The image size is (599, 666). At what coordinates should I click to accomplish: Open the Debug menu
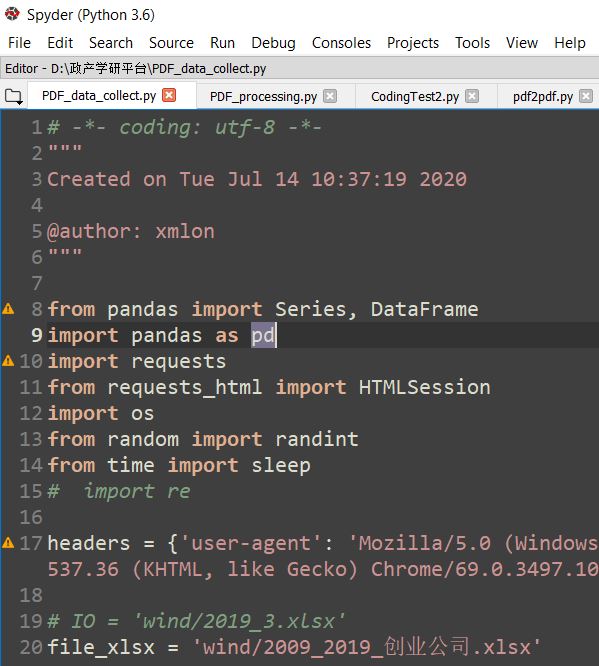point(273,43)
